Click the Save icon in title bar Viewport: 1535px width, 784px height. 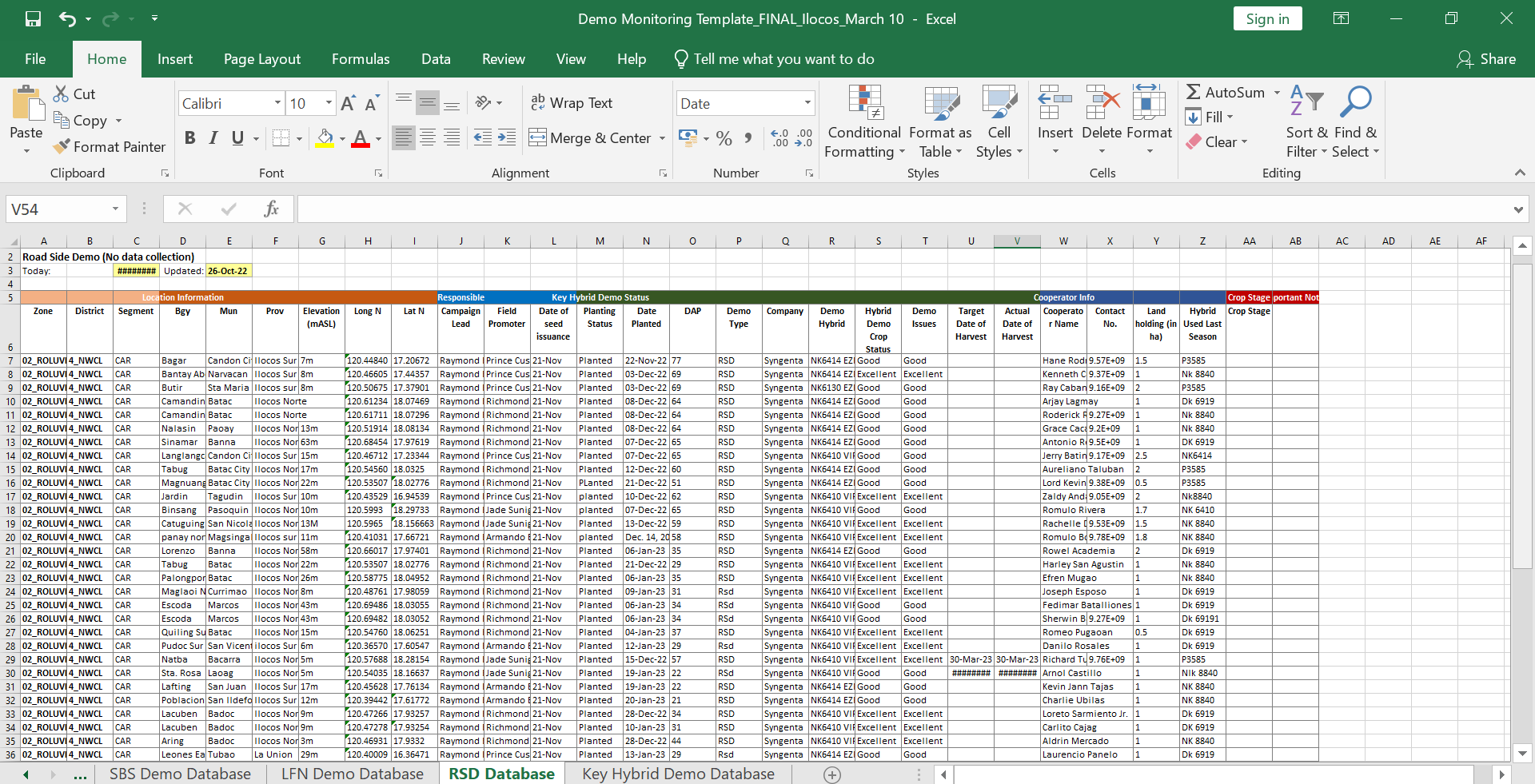(33, 18)
